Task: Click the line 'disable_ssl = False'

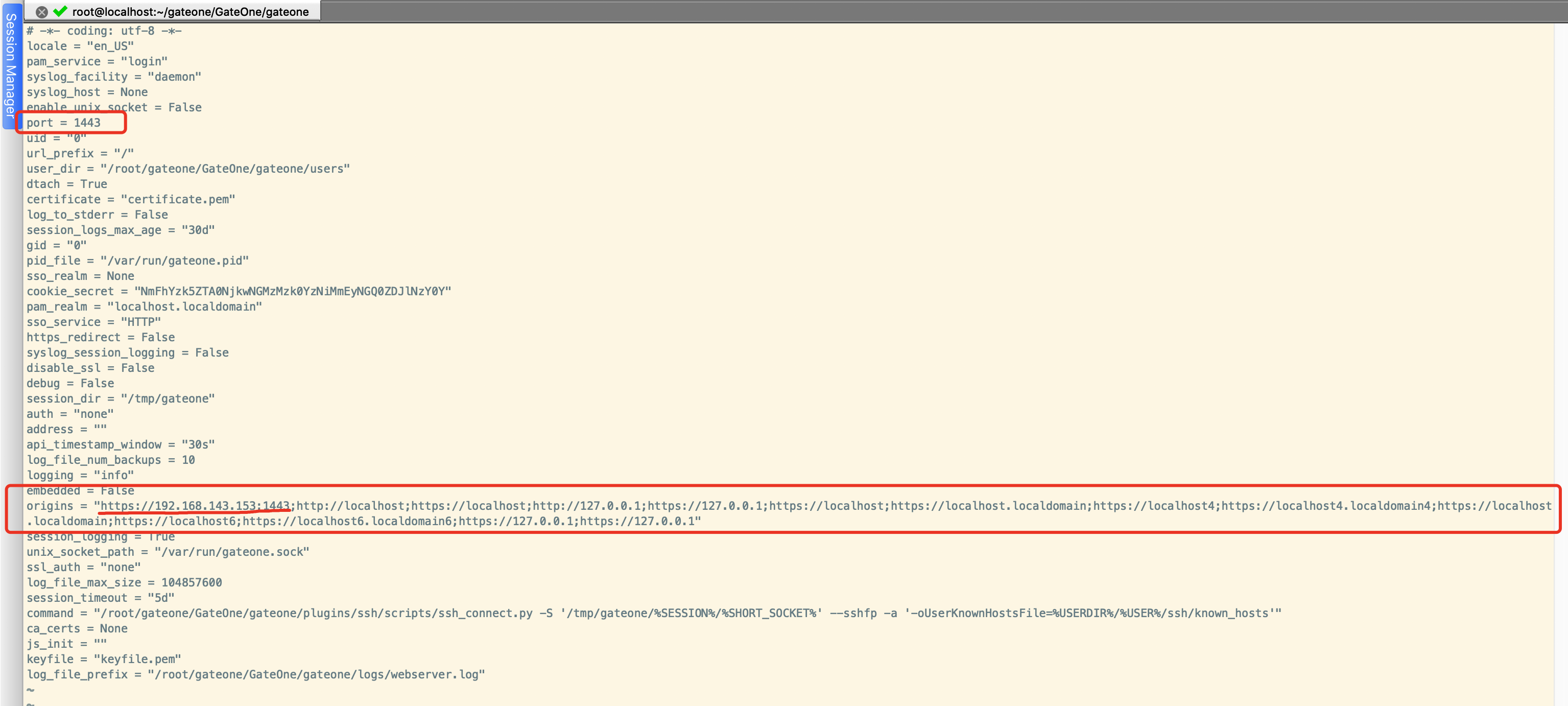Action: tap(91, 368)
